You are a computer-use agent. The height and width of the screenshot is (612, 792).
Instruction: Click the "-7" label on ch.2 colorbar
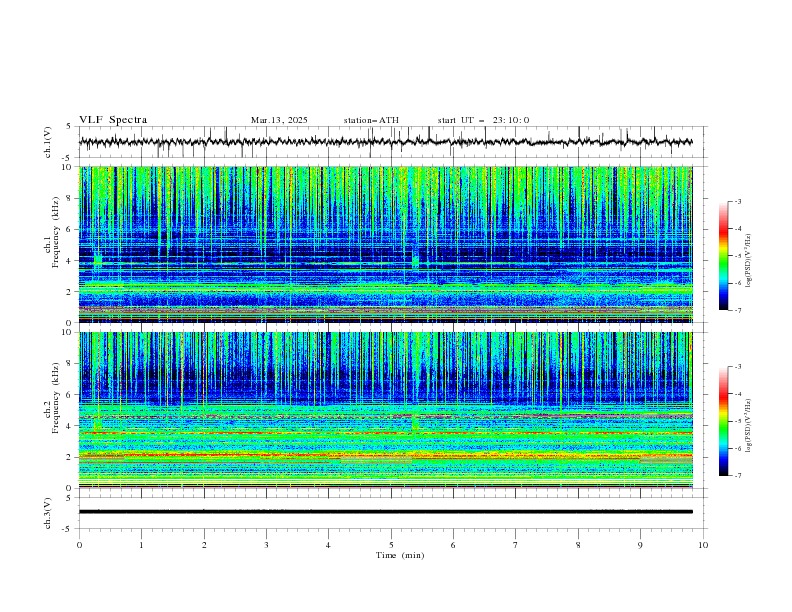(737, 476)
